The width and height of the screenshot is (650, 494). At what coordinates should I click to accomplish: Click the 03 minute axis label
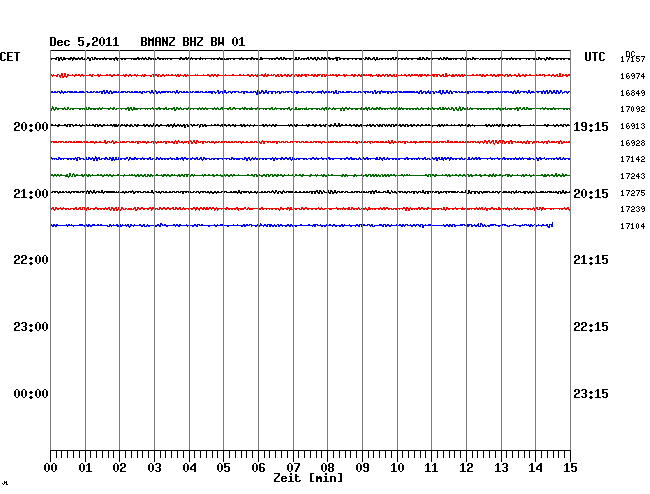[154, 468]
